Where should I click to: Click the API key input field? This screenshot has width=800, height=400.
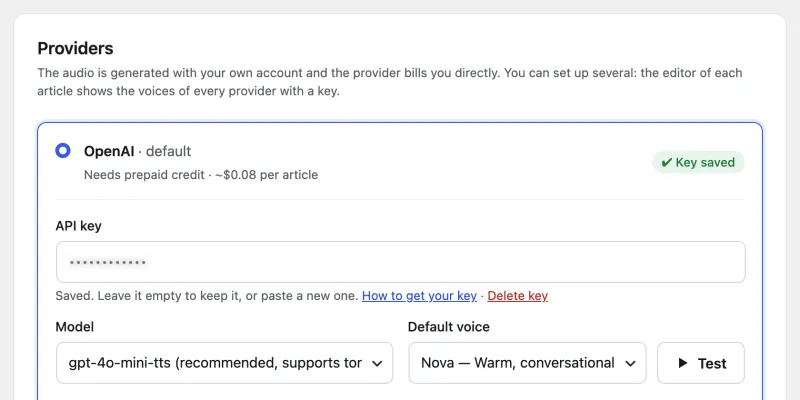401,262
